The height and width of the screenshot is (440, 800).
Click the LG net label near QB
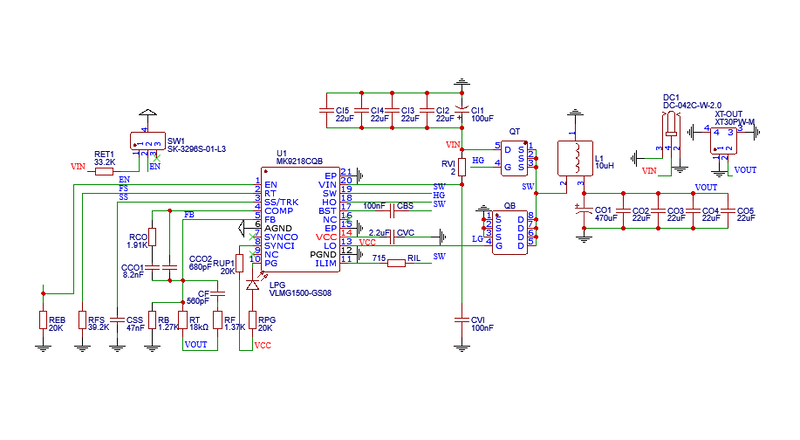(x=478, y=239)
